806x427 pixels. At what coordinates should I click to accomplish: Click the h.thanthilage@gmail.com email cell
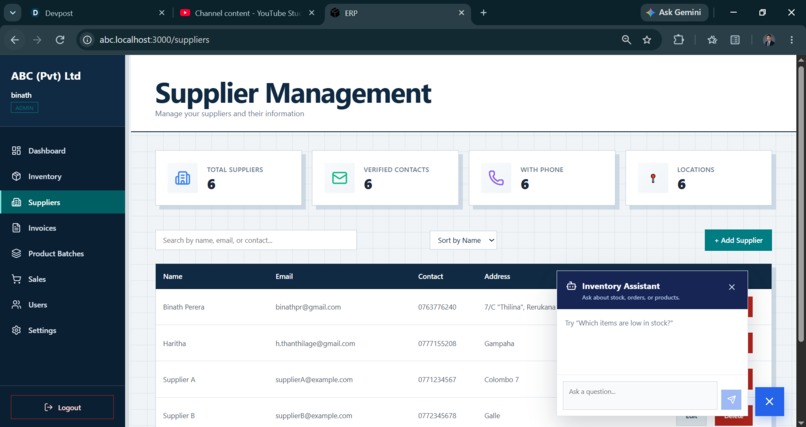(315, 343)
